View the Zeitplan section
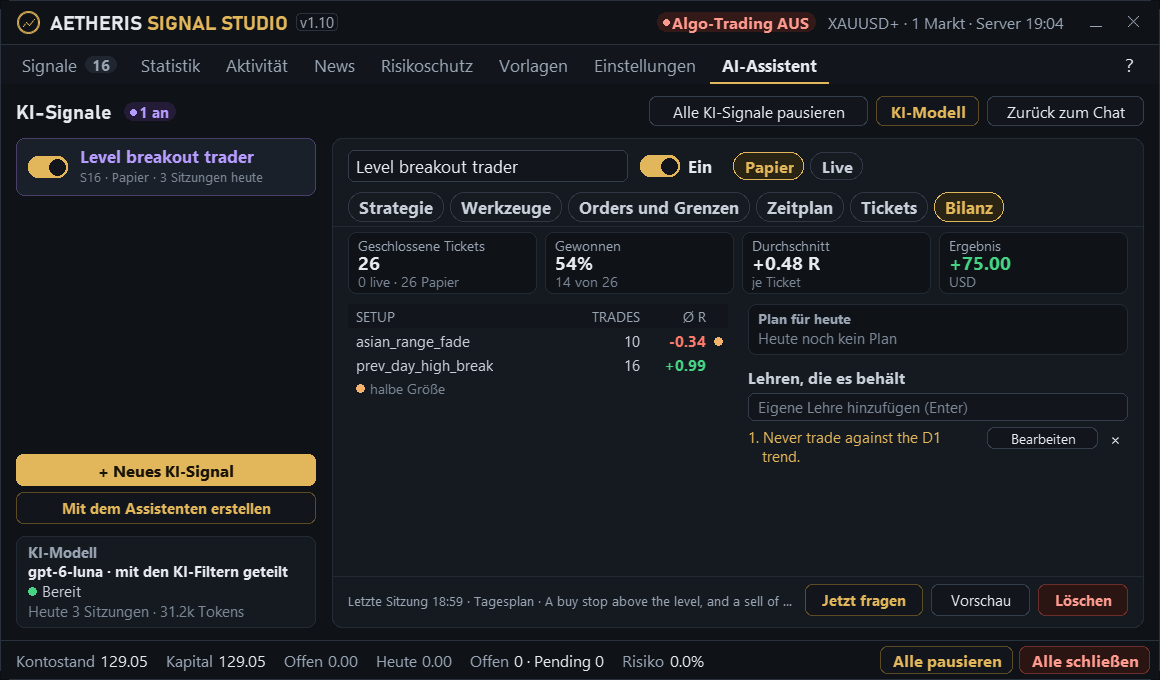 (x=800, y=208)
